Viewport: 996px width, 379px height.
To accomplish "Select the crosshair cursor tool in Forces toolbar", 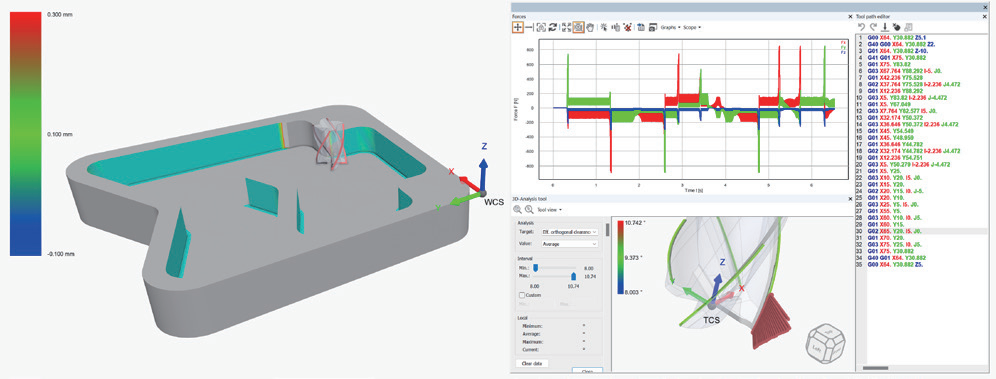I will 518,27.
